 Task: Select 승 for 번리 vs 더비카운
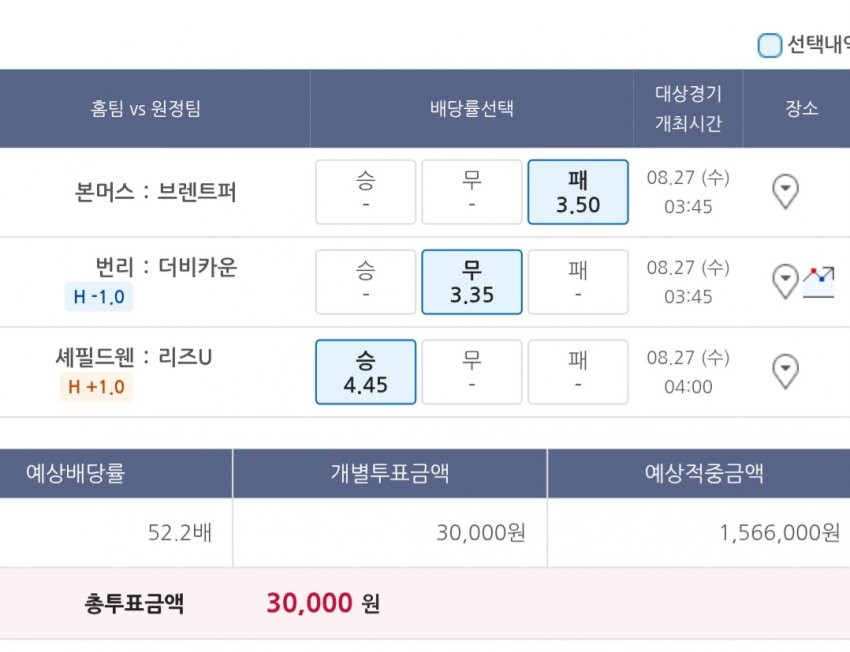(x=365, y=282)
